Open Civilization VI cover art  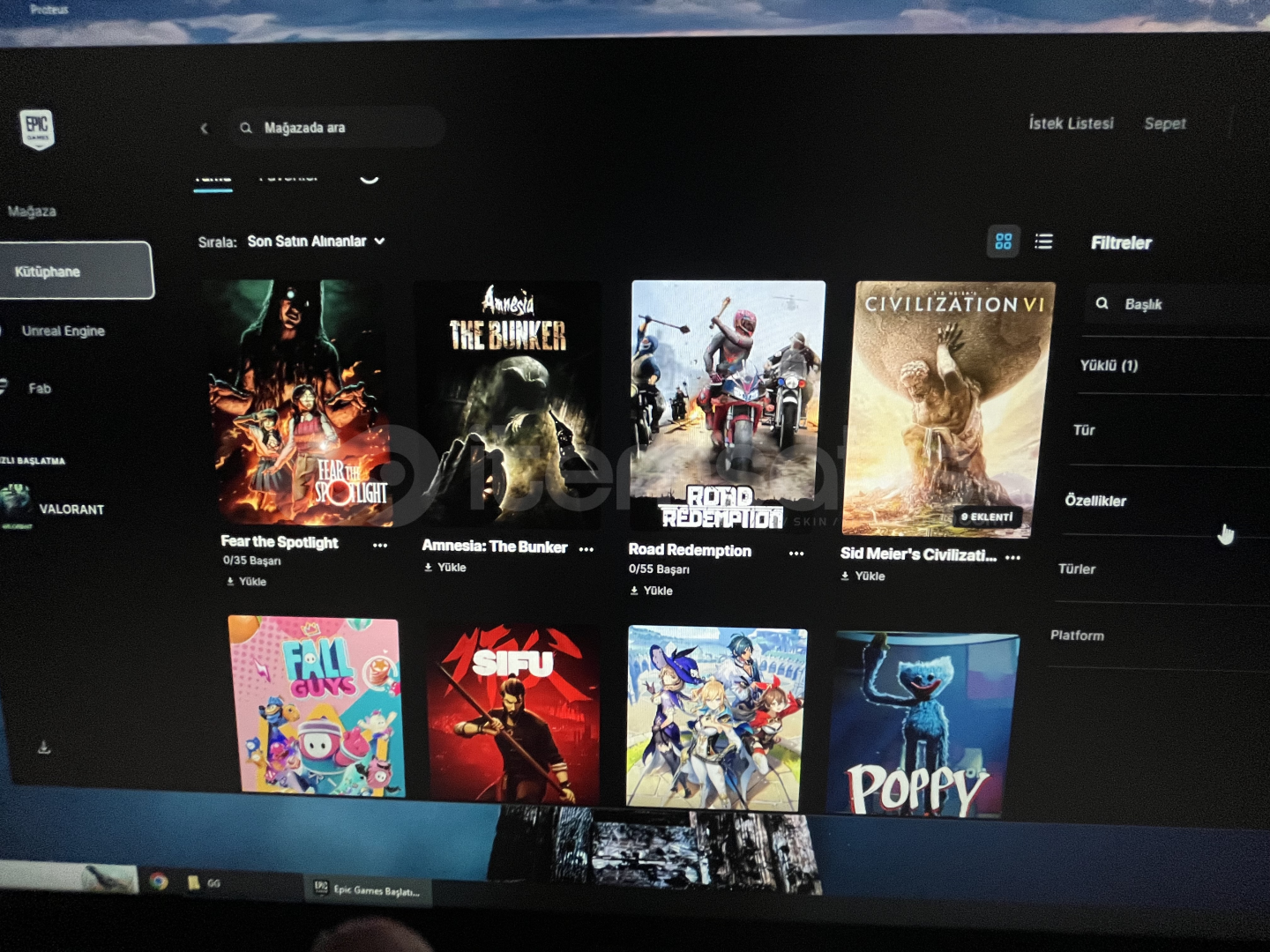[x=948, y=409]
